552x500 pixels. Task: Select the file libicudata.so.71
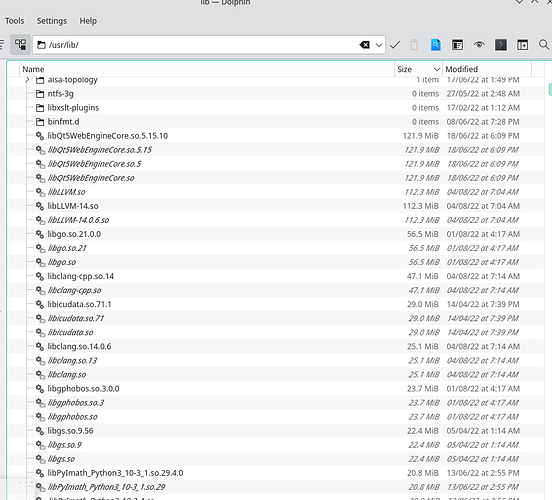tap(76, 319)
